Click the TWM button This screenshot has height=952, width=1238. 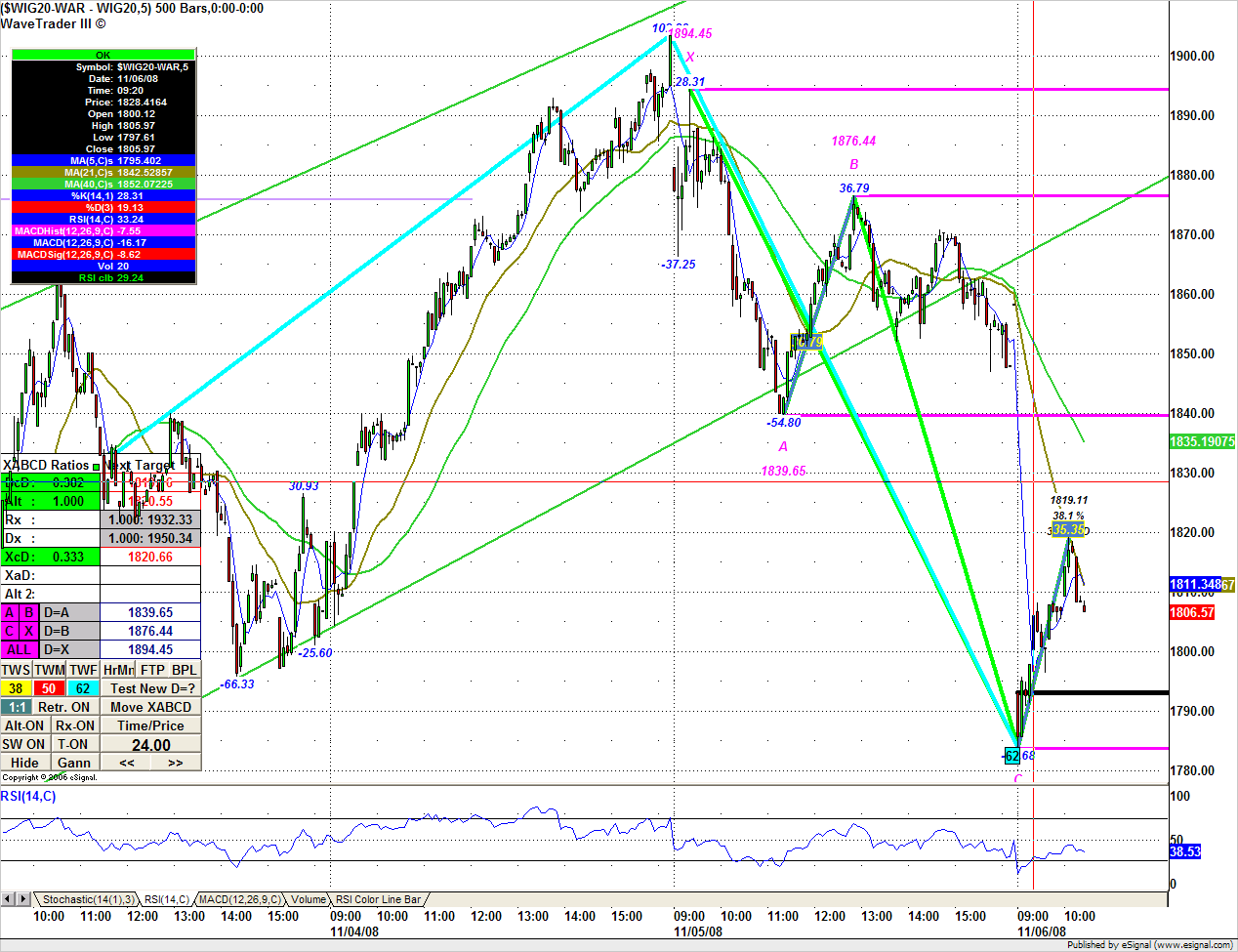coord(50,670)
